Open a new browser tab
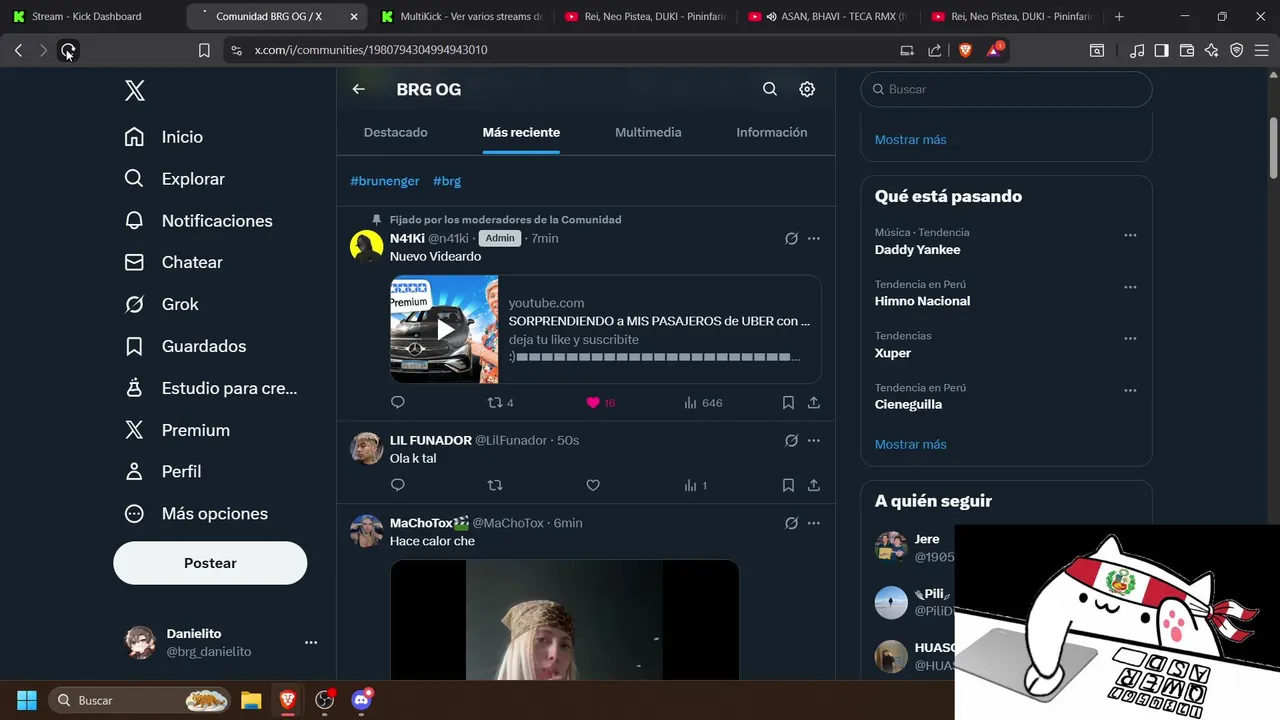The height and width of the screenshot is (720, 1280). pyautogui.click(x=1119, y=16)
